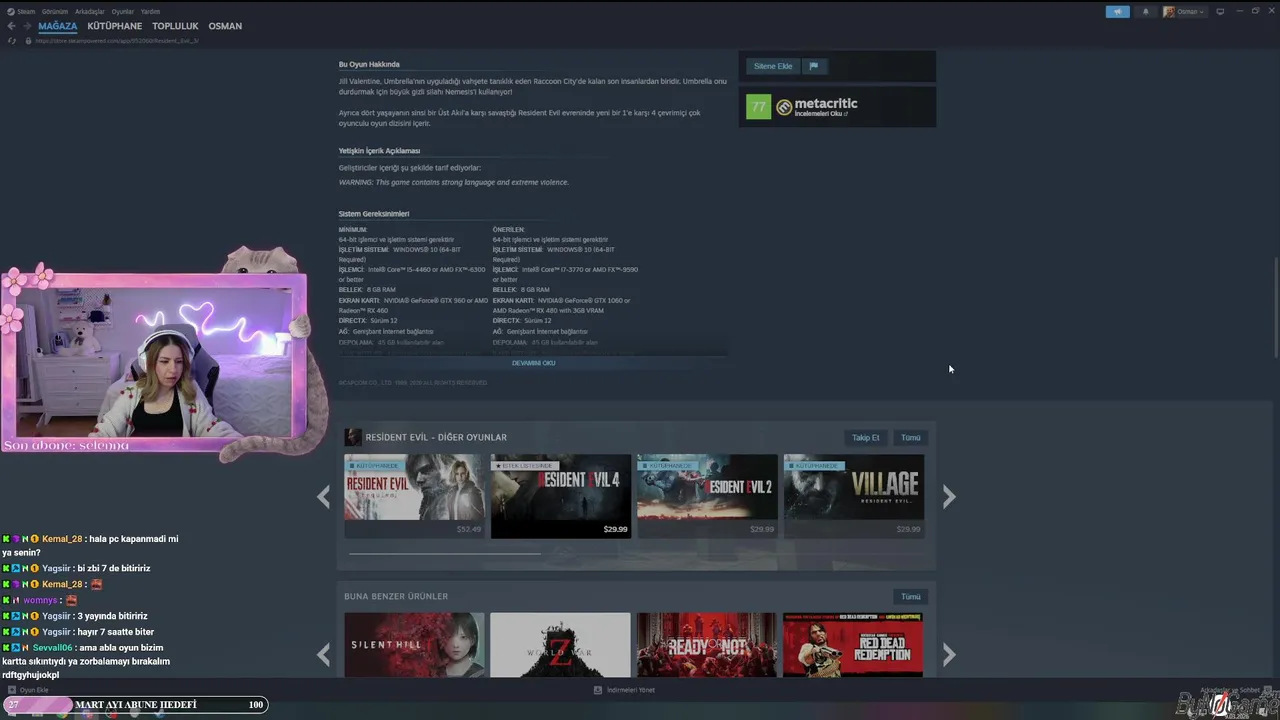Open the Resident Evil 4 thumbnail
The image size is (1280, 720).
[560, 487]
